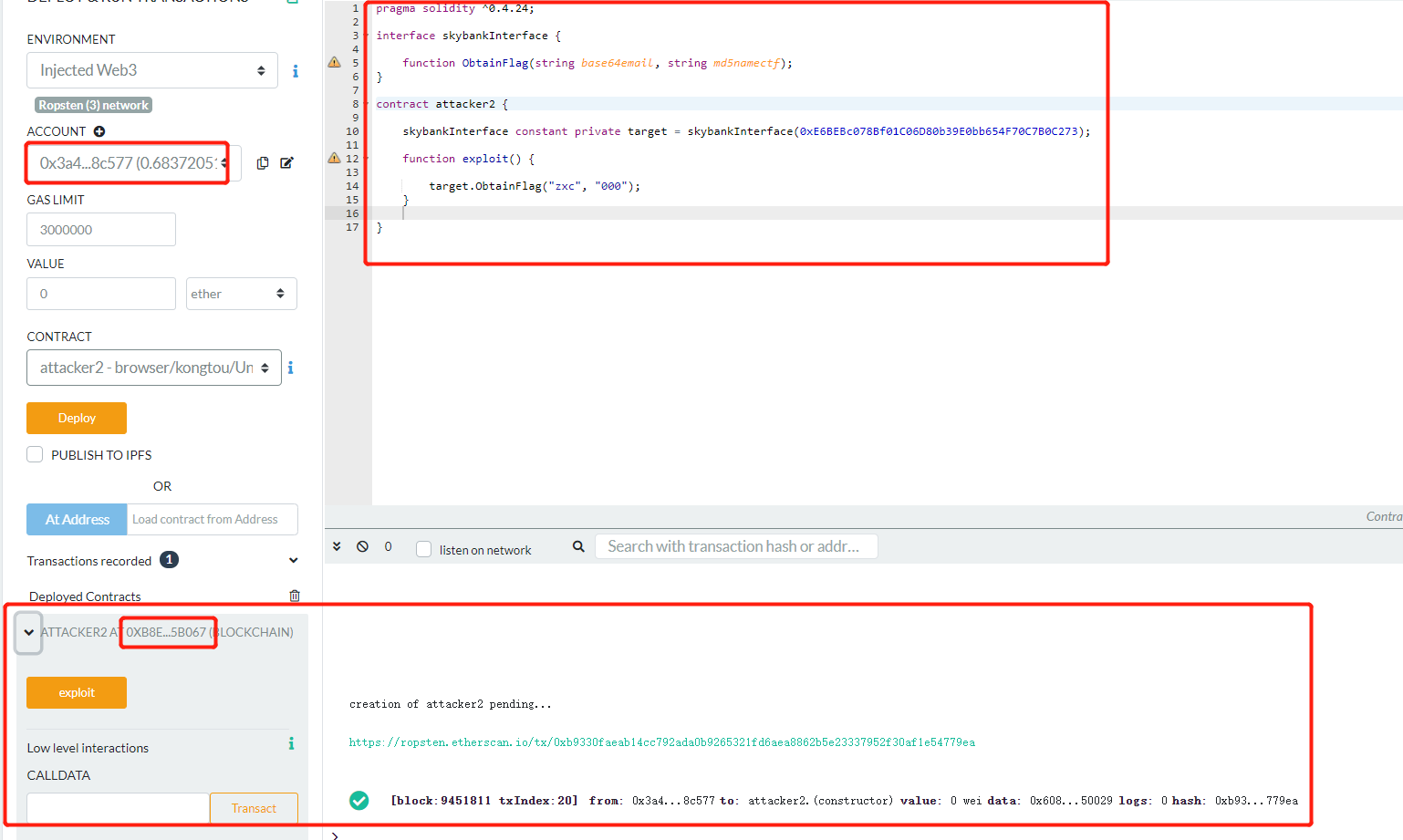1403x840 pixels.
Task: Click the magnifier search icon in terminal bar
Action: click(x=578, y=546)
